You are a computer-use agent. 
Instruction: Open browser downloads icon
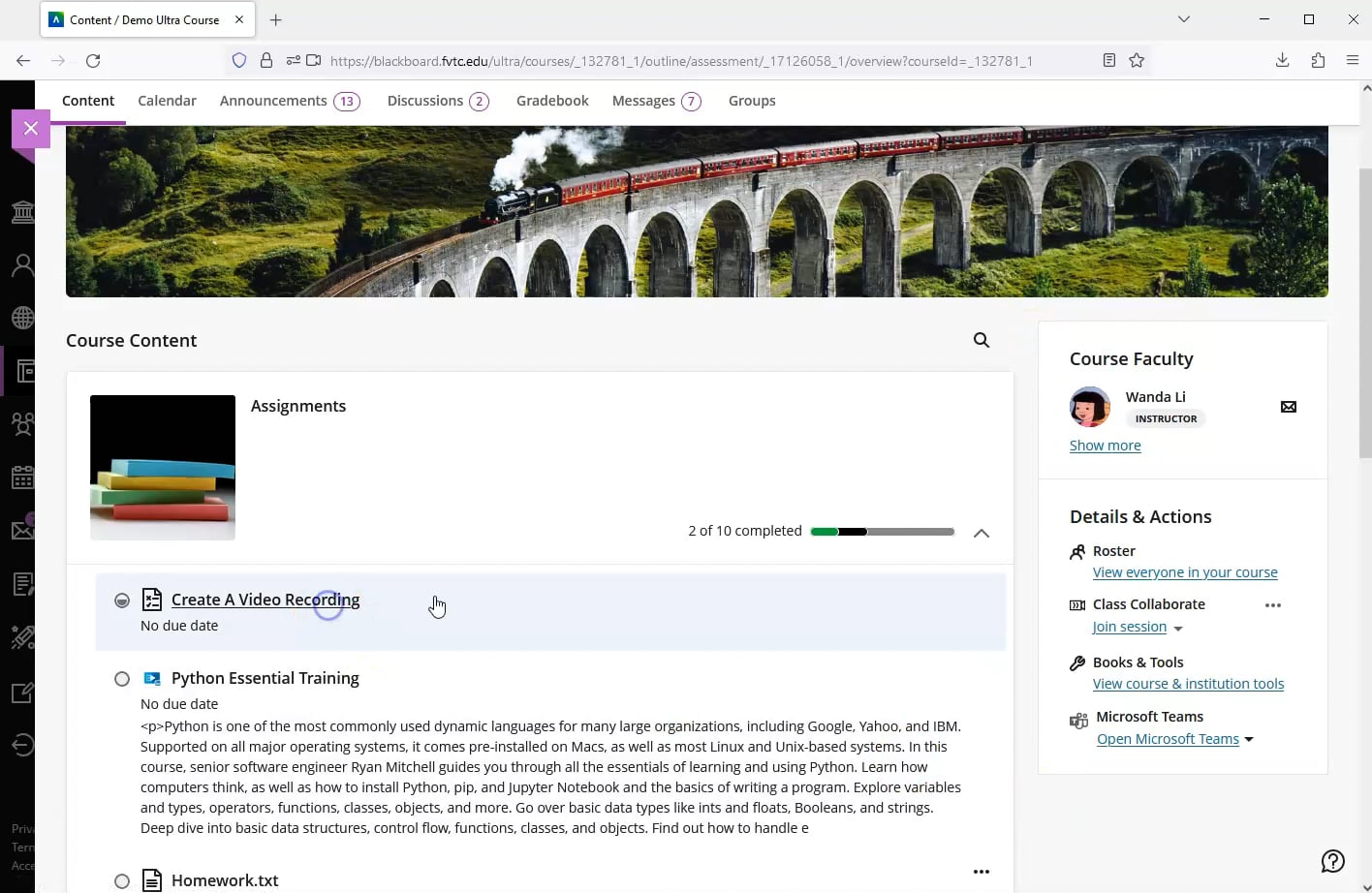1282,60
